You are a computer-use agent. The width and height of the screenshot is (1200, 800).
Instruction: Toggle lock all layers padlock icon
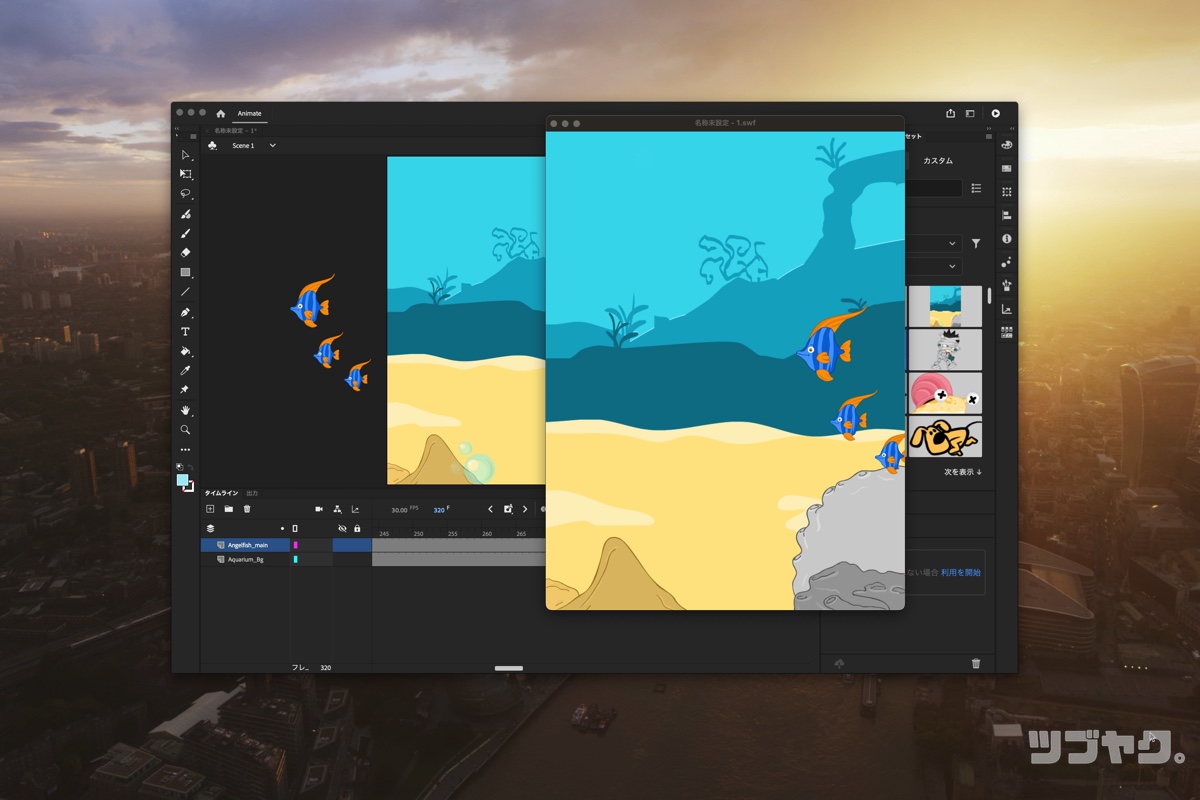357,528
